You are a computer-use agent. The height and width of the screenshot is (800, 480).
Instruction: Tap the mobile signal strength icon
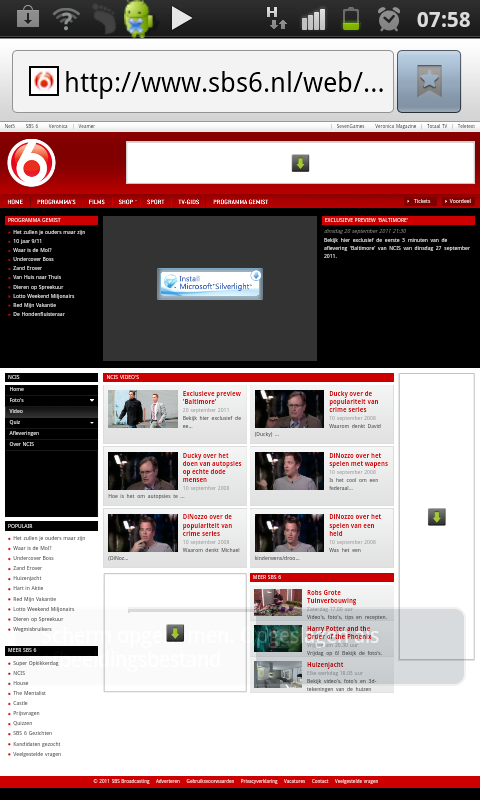[313, 19]
